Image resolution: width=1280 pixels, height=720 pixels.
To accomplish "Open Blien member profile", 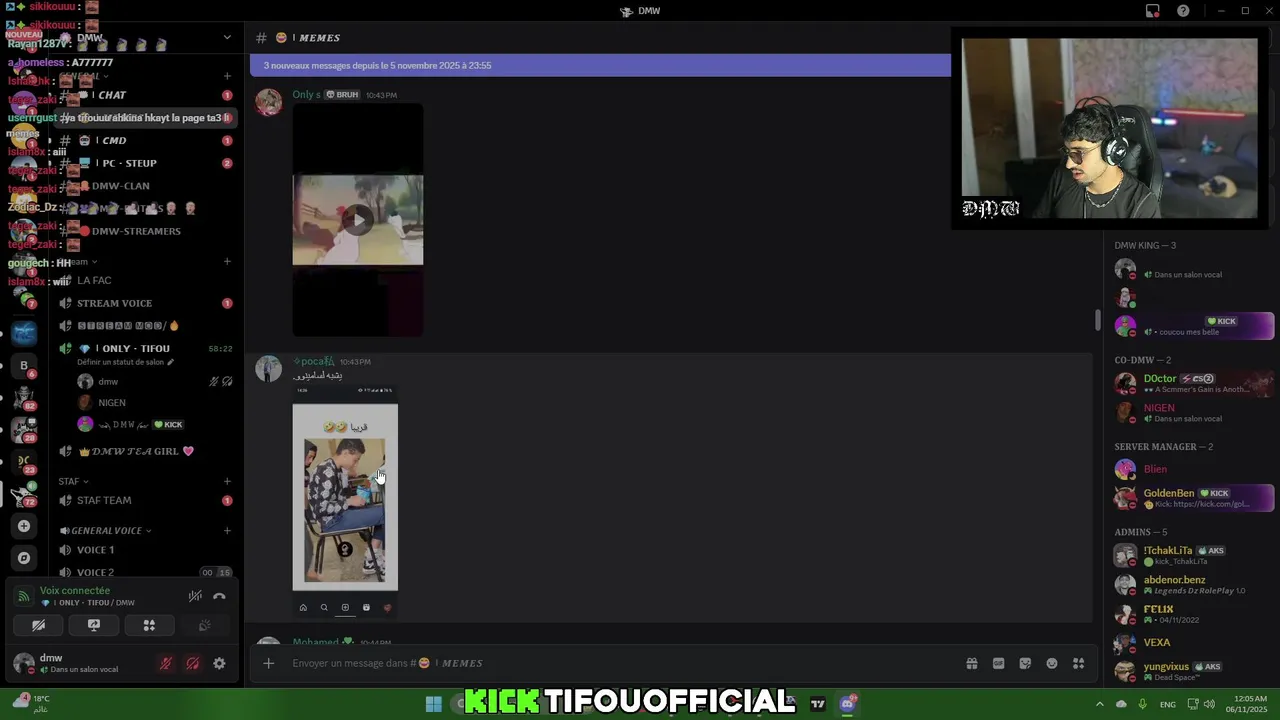I will 1193,469.
